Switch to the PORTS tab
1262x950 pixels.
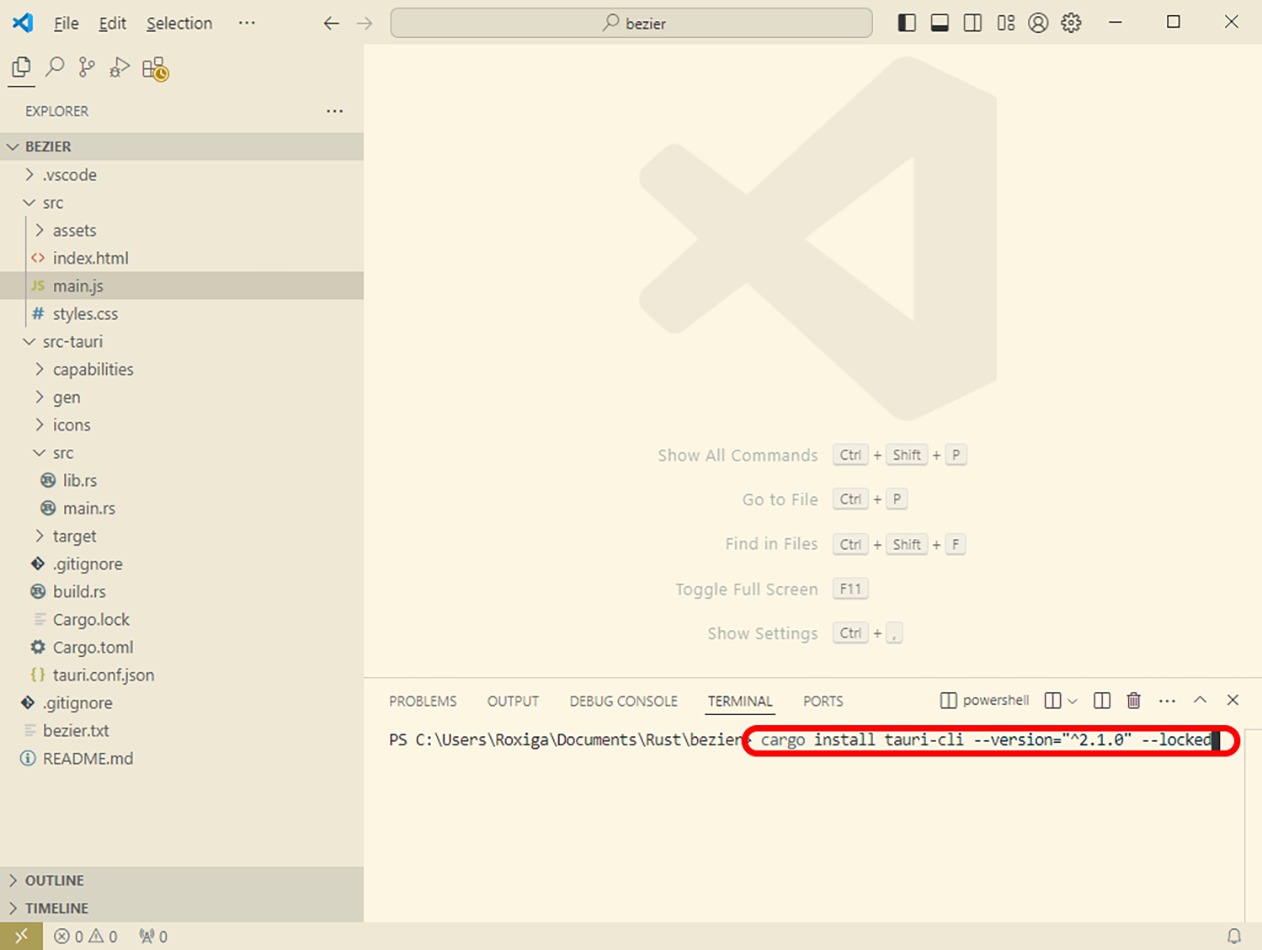tap(823, 701)
